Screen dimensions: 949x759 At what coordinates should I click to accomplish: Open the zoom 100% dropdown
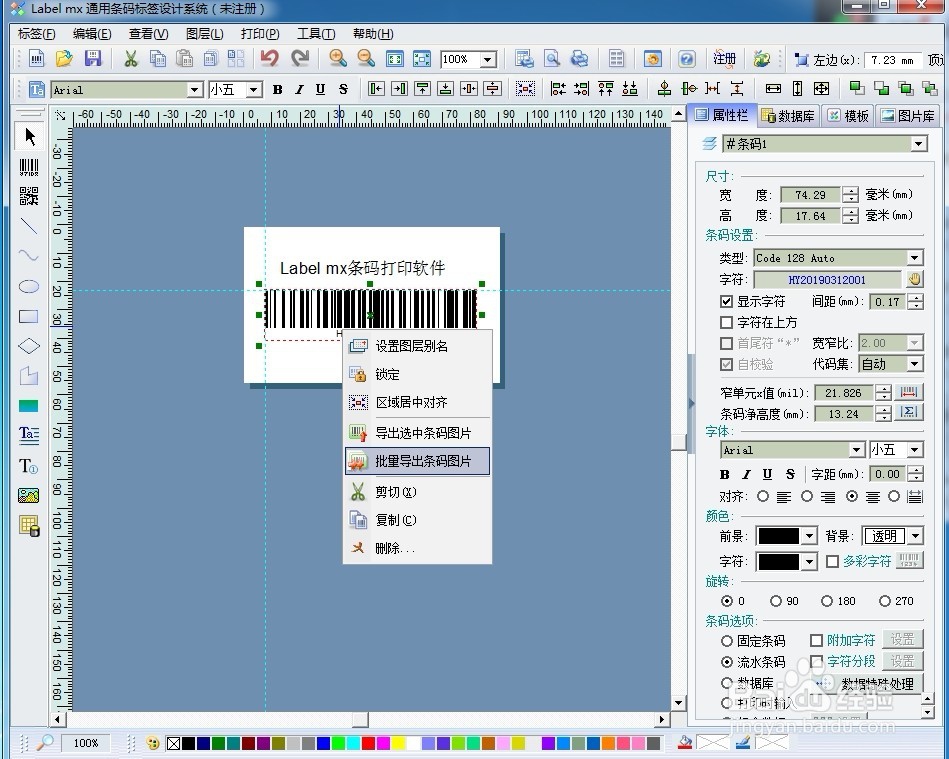click(488, 59)
